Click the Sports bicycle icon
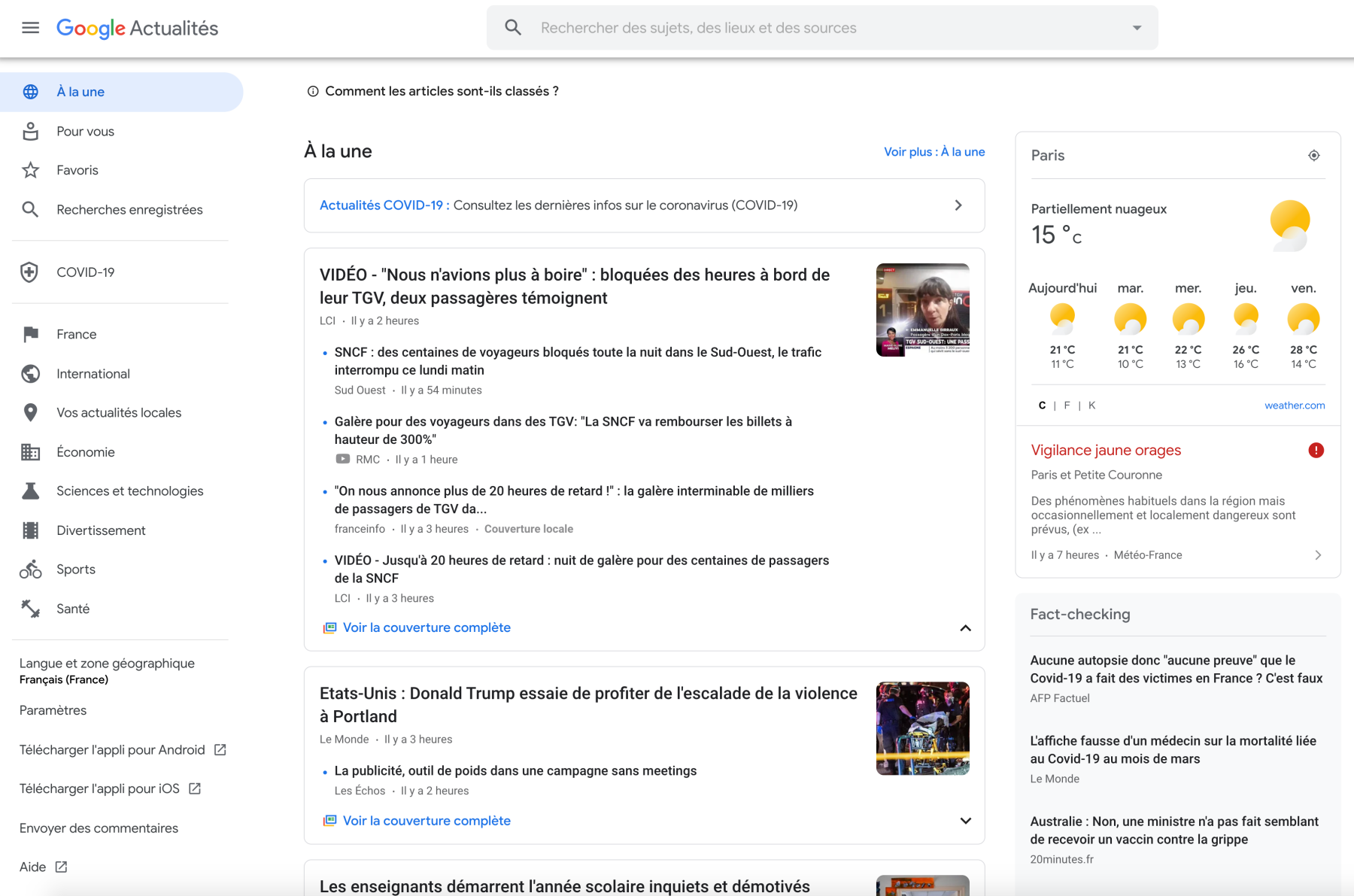Image resolution: width=1354 pixels, height=896 pixels. (x=30, y=569)
